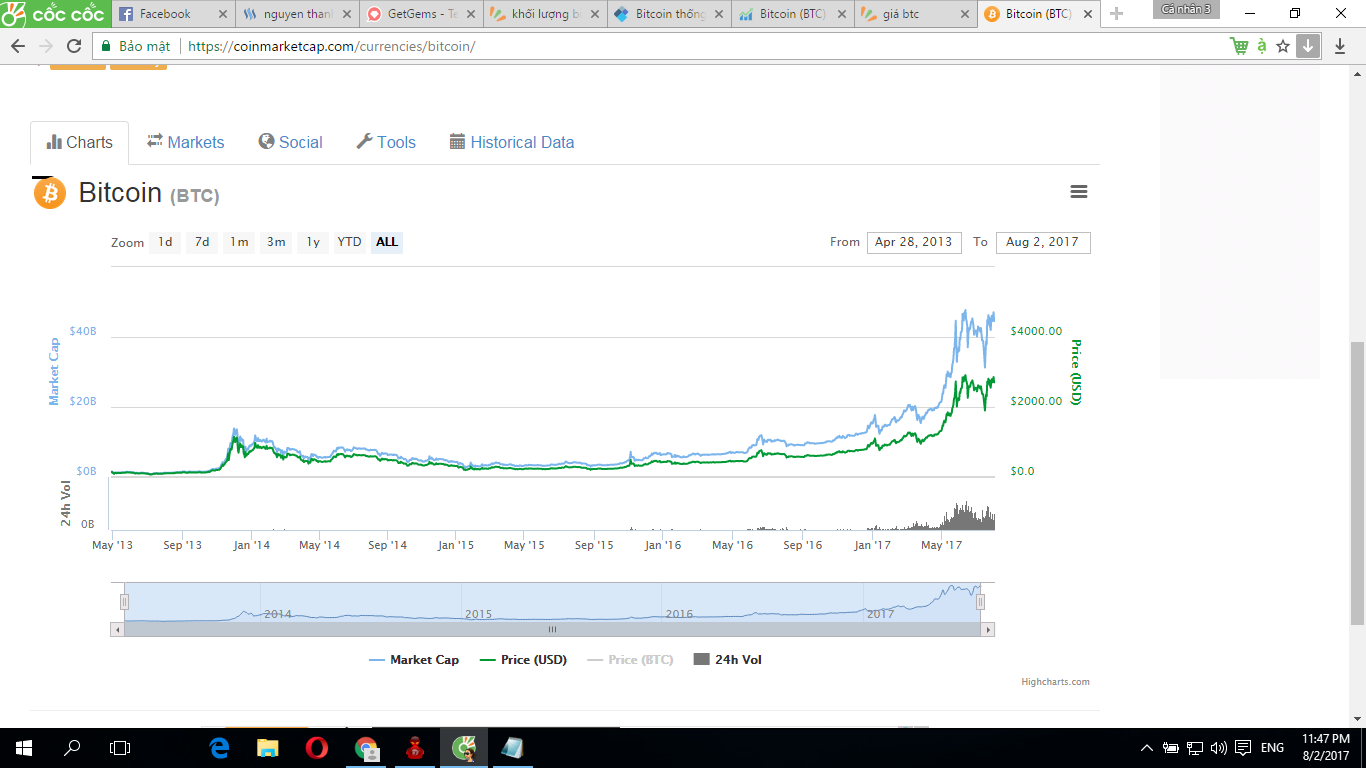1366x768 pixels.
Task: Open the shopping cart extension icon
Action: pos(1240,46)
